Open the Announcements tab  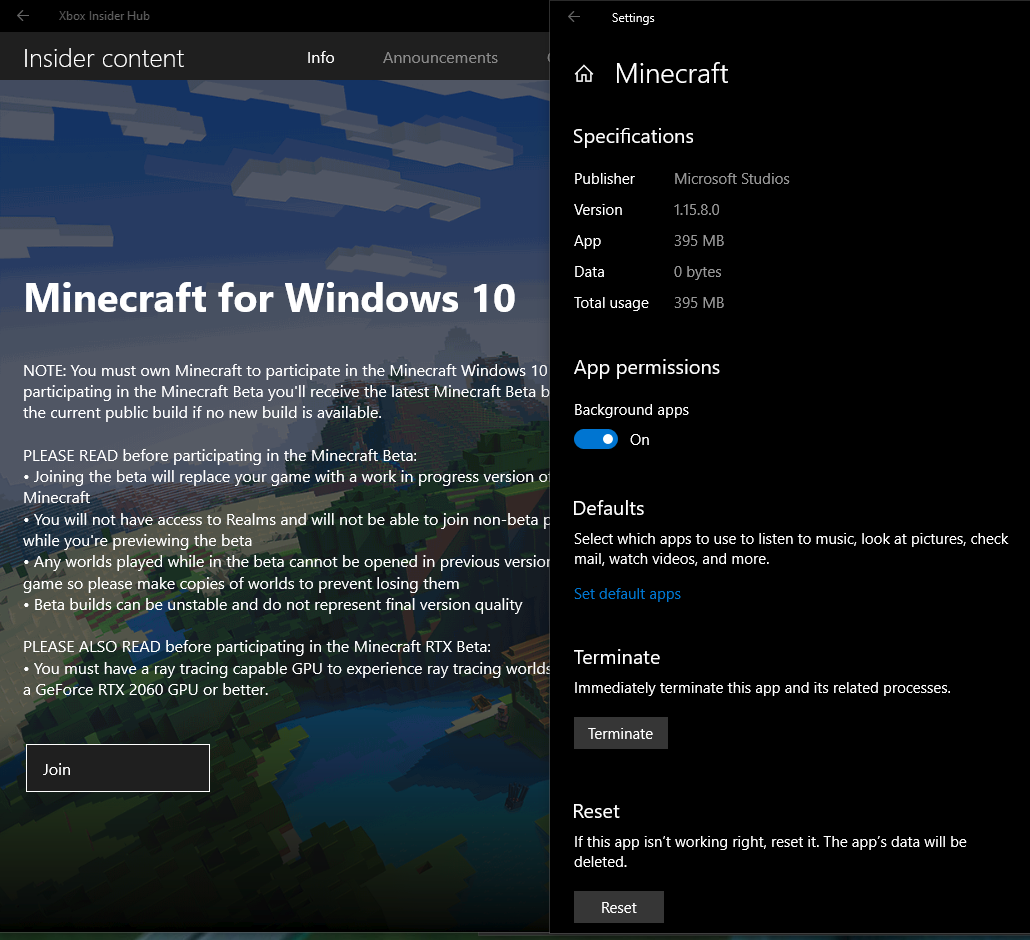(440, 58)
